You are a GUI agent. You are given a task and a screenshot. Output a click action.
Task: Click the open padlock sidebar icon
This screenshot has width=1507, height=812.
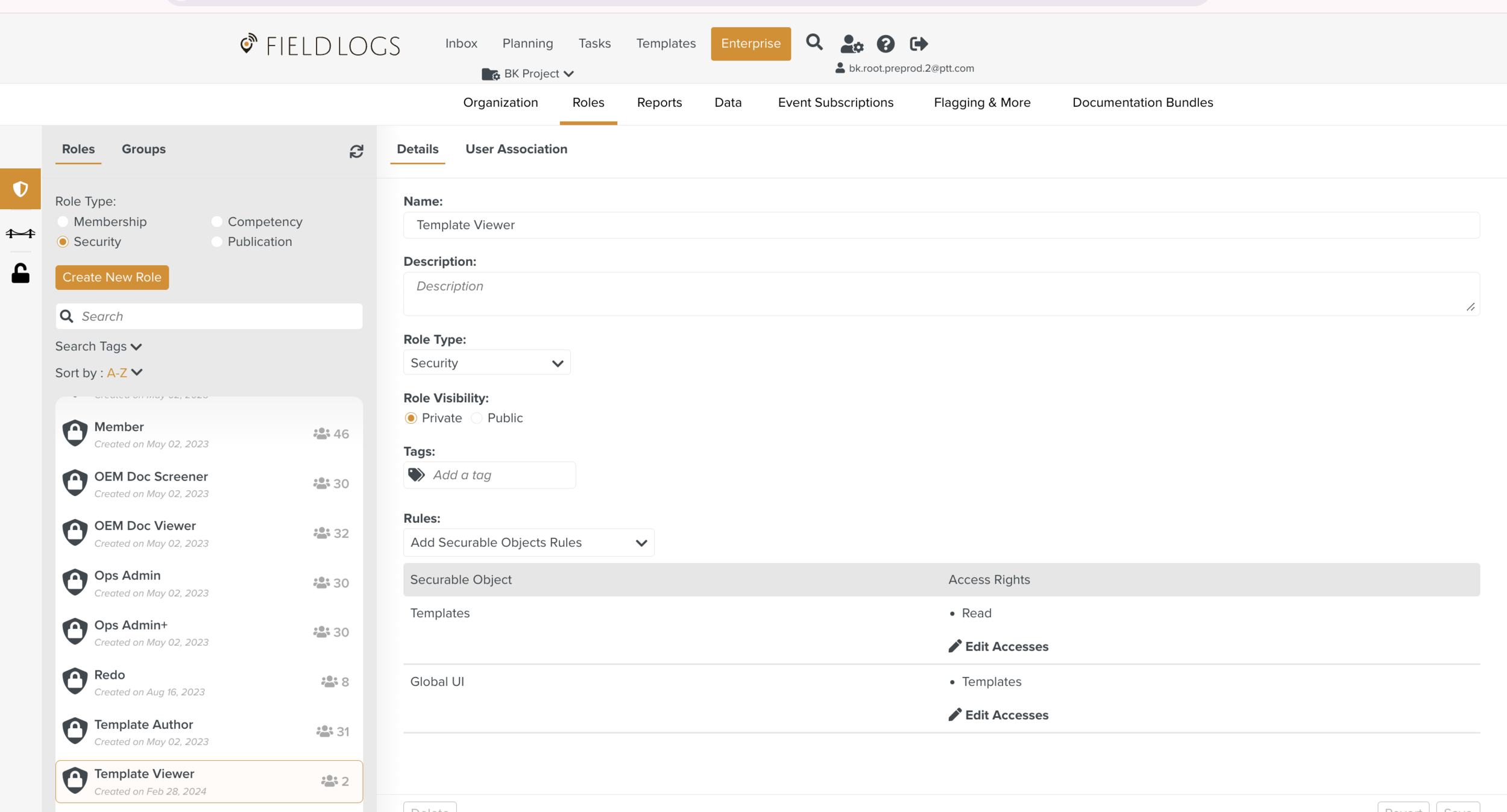pyautogui.click(x=20, y=273)
